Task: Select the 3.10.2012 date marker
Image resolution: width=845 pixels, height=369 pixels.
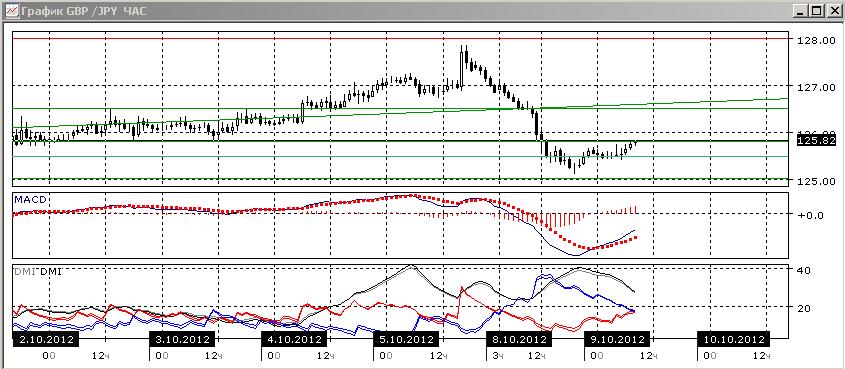Action: [x=182, y=340]
